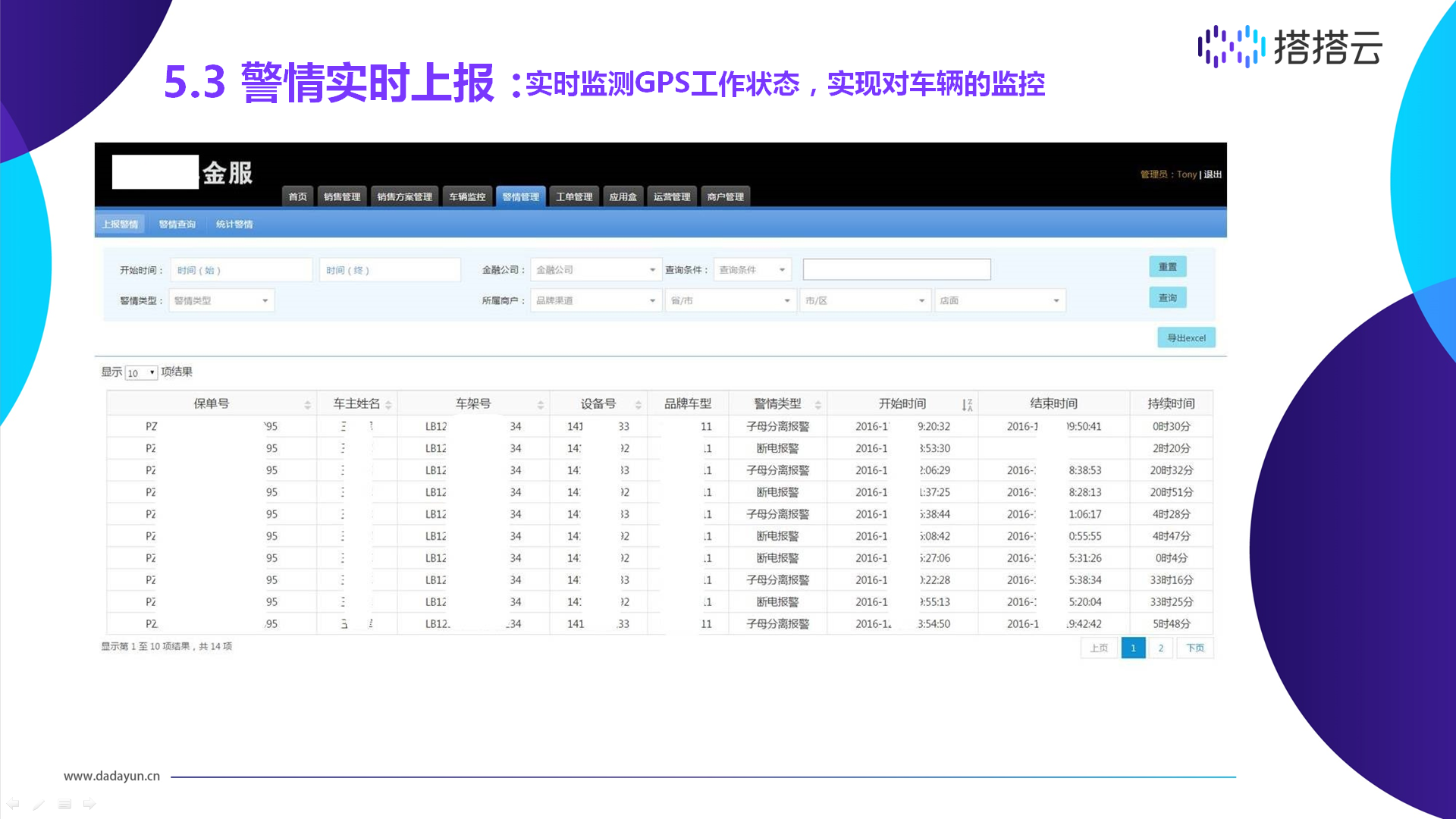Sort by 车主姓名 column sort icon
The image size is (1456, 819).
(x=388, y=405)
